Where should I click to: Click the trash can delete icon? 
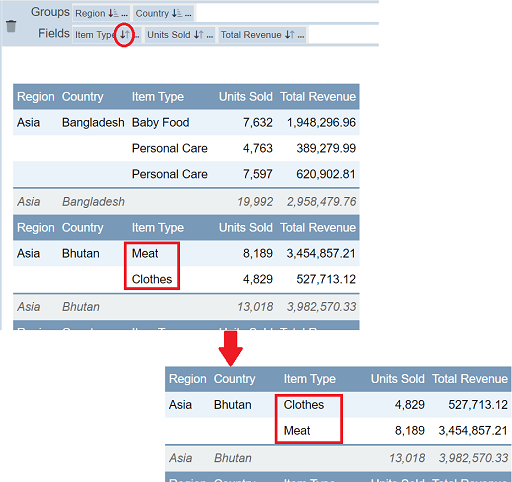point(11,26)
